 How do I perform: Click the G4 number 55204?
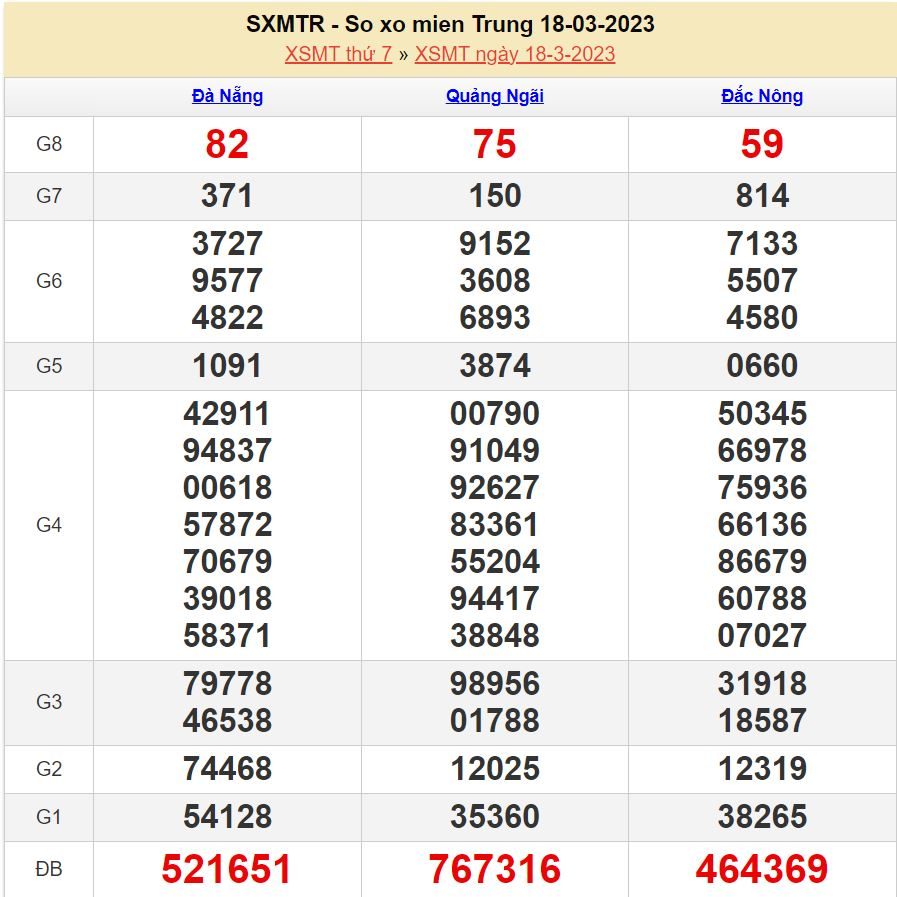495,562
